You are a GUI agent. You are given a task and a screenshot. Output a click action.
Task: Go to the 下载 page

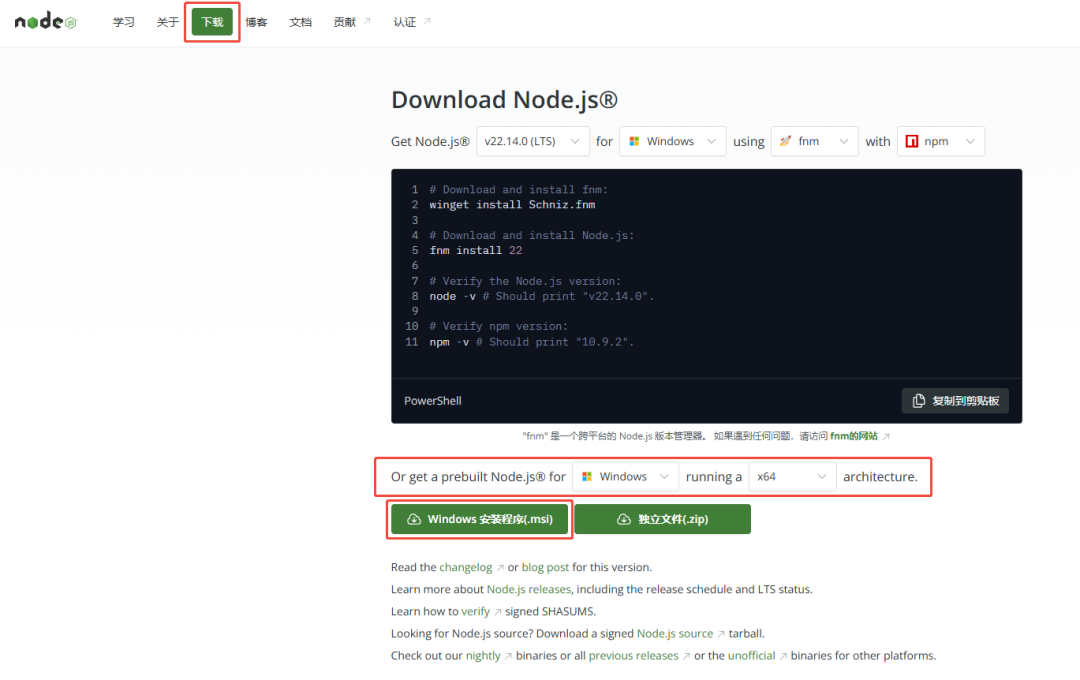coord(212,22)
